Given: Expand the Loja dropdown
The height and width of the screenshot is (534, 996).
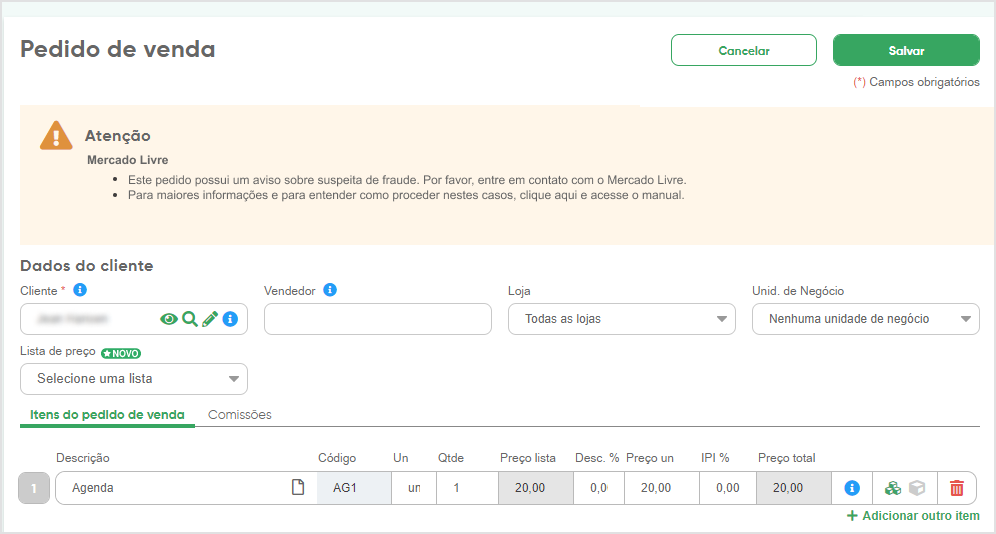Looking at the screenshot, I should [x=621, y=319].
